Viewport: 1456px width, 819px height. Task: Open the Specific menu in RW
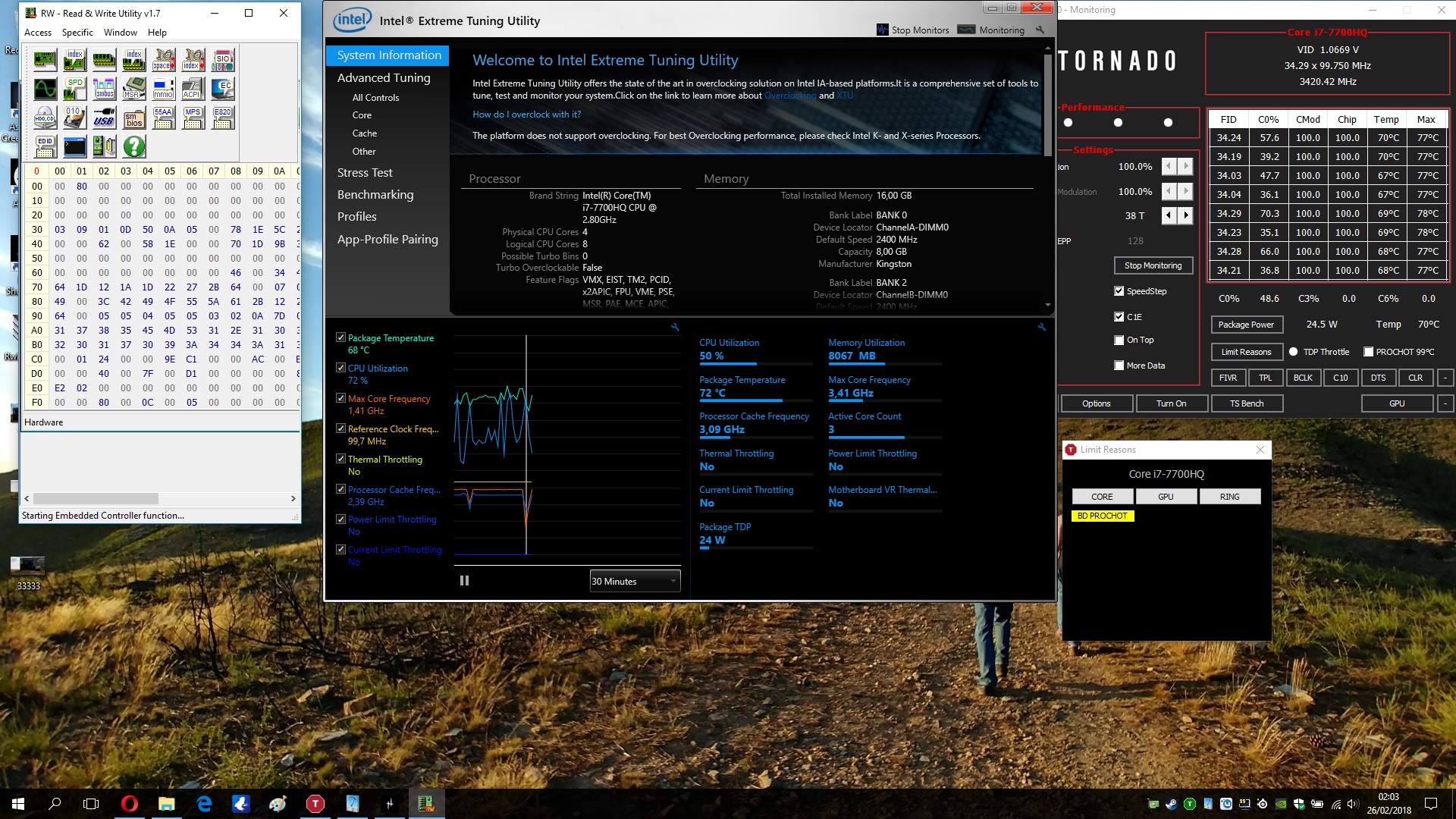click(x=77, y=33)
